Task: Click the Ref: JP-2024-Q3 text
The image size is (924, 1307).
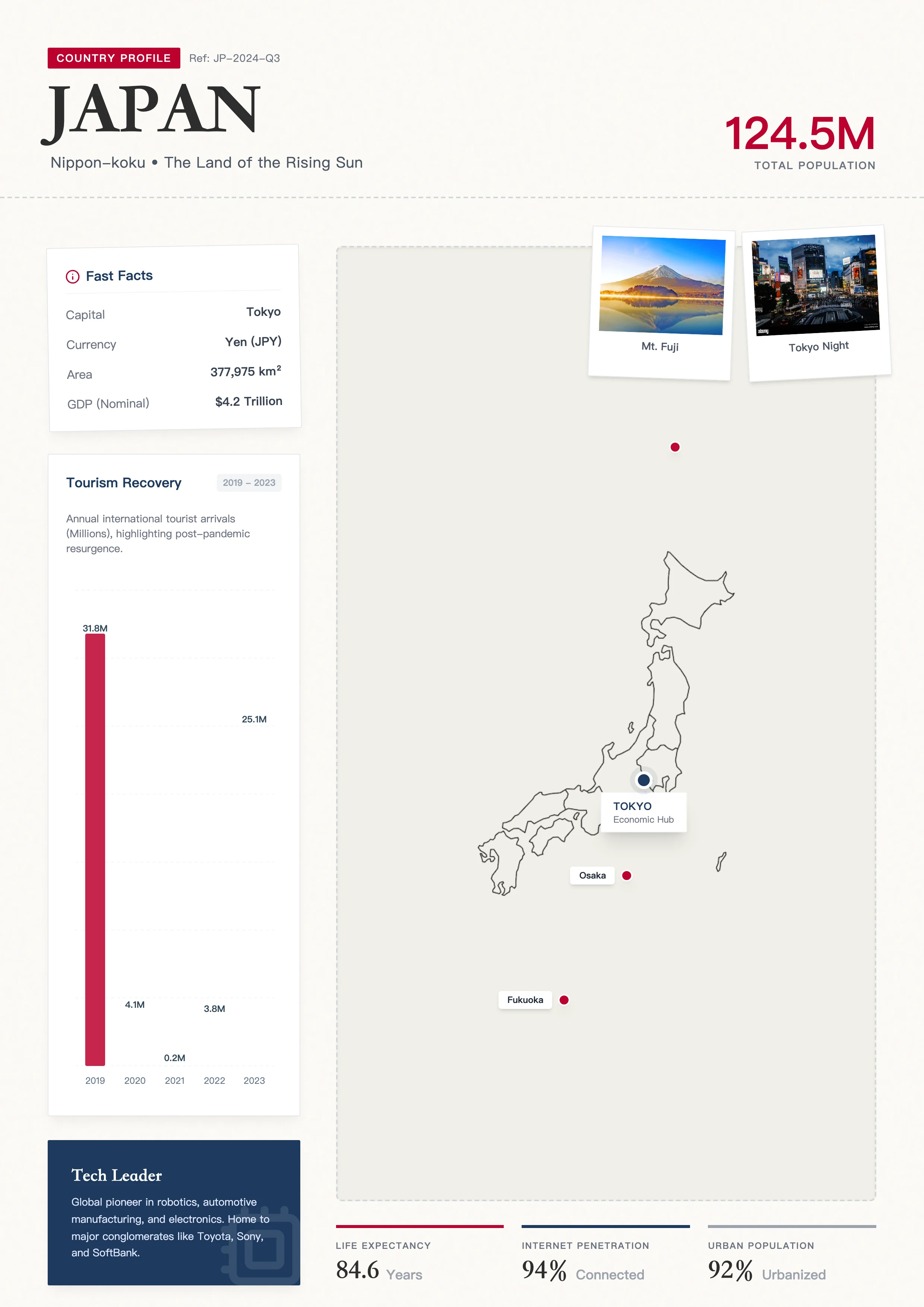Action: click(235, 58)
